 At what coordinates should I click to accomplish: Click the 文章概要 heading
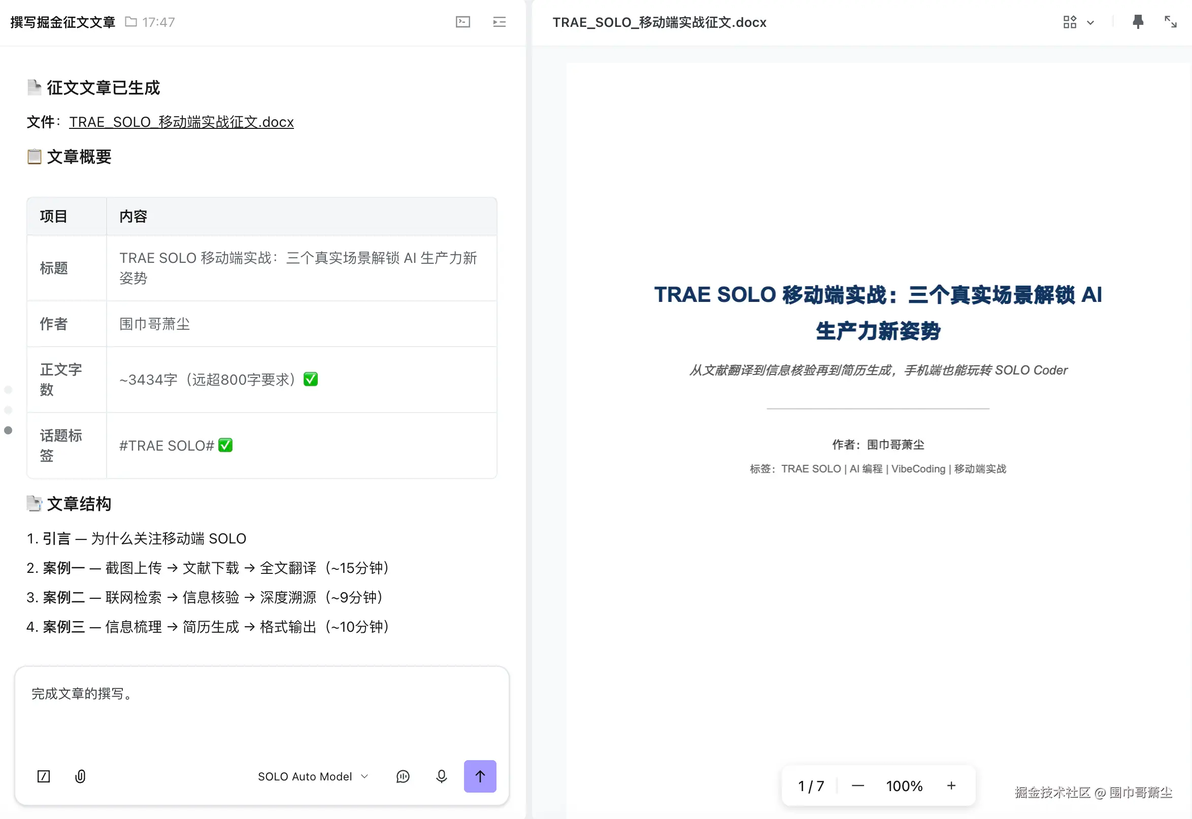pos(79,157)
